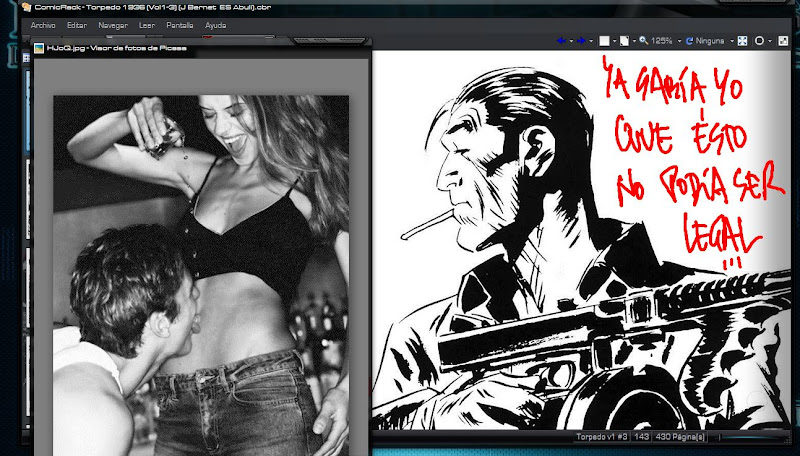Click the ComicRack app icon in title bar

[27, 7]
